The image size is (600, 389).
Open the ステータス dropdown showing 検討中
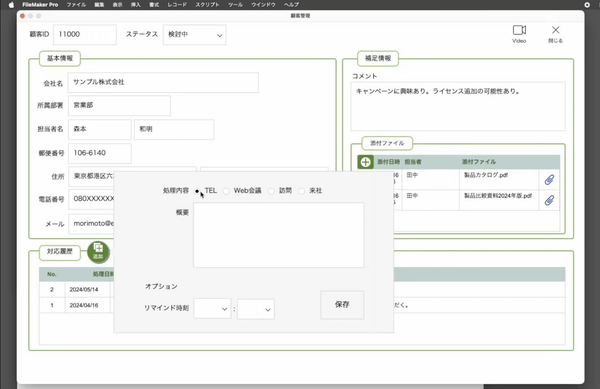pyautogui.click(x=194, y=35)
